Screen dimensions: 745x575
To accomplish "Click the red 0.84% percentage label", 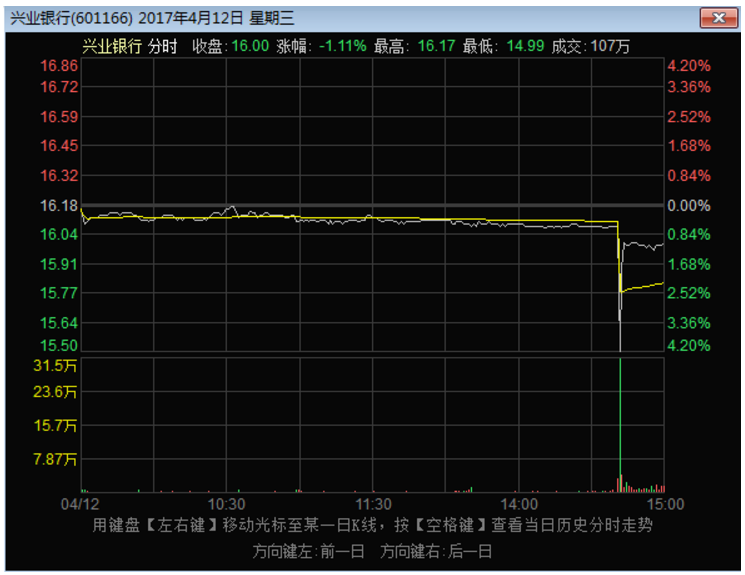I will 689,176.
